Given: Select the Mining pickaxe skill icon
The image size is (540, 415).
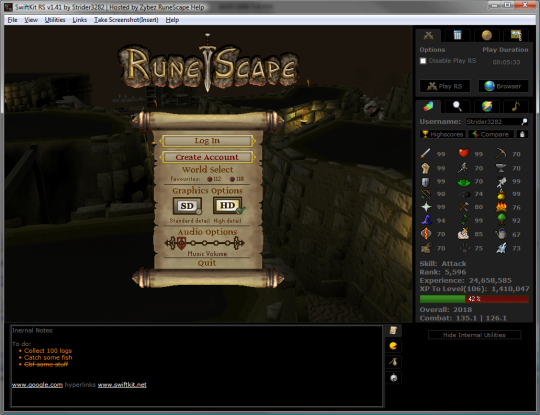Looking at the screenshot, I should [501, 154].
